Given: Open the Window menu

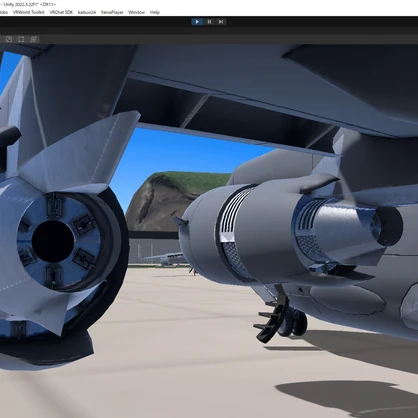Looking at the screenshot, I should (137, 12).
